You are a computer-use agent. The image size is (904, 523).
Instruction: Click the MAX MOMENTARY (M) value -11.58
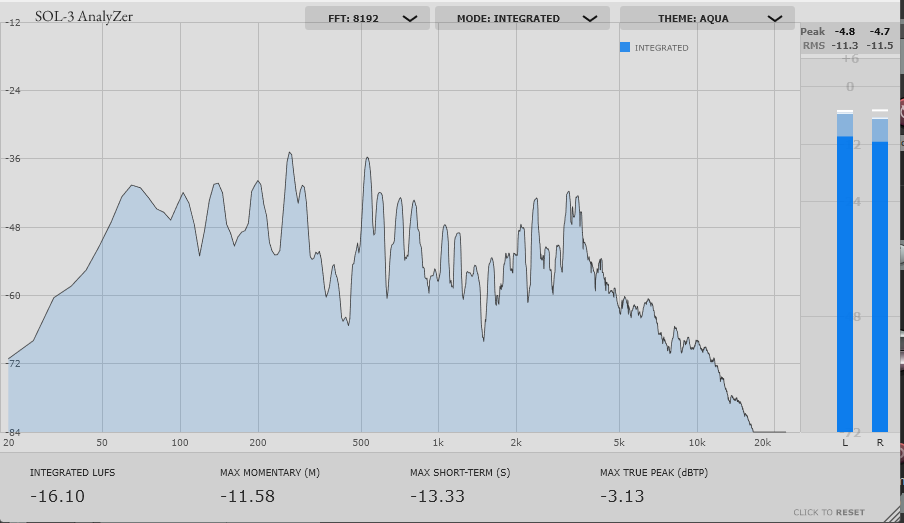[247, 496]
